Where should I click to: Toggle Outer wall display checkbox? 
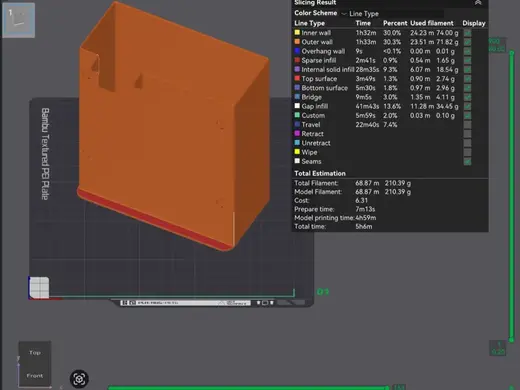pos(467,42)
